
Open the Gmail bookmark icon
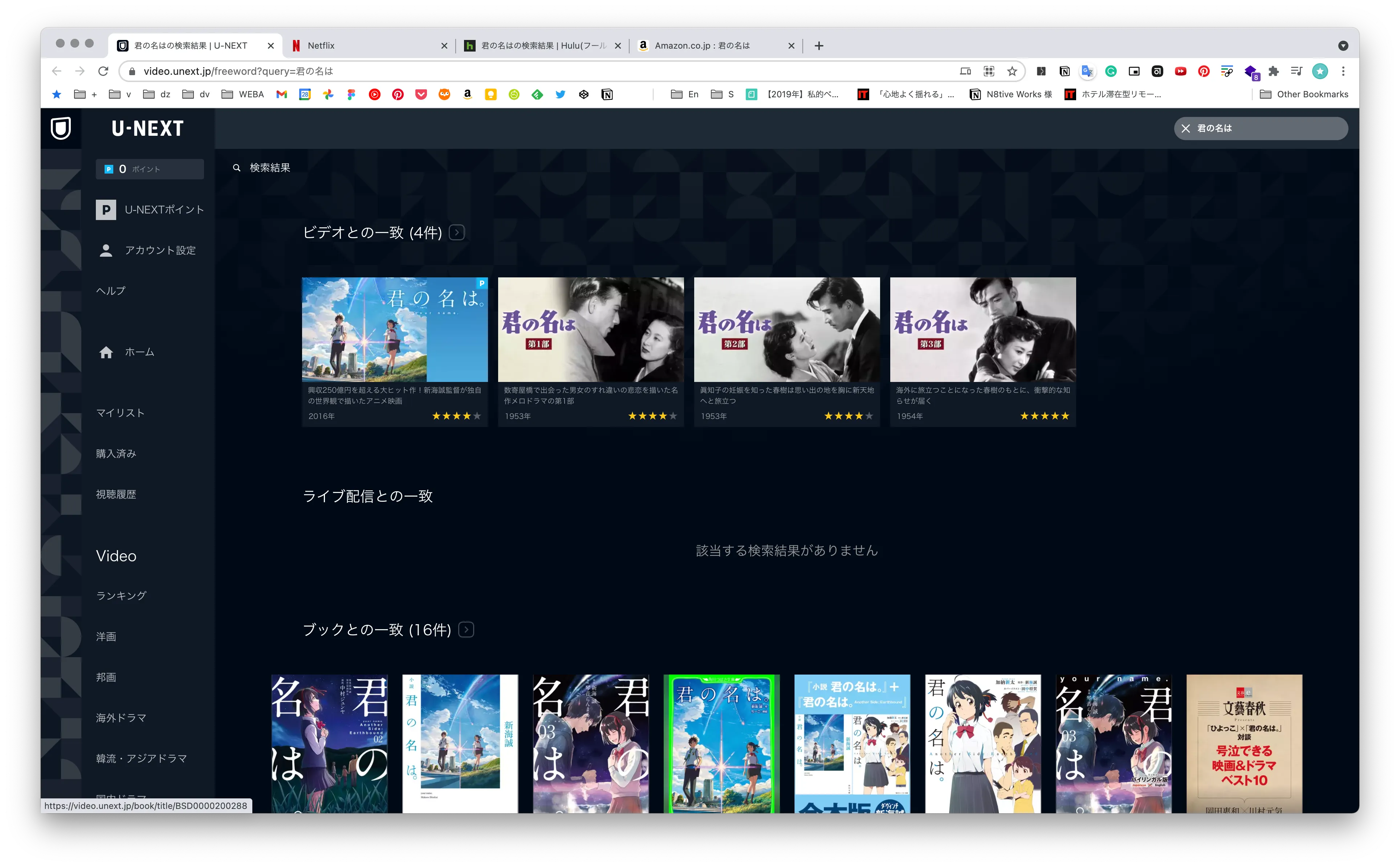281,95
